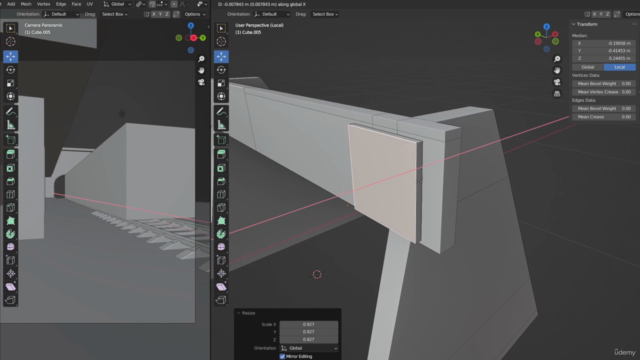Select Loop Cut tool in right viewport
The height and width of the screenshot is (360, 640).
[221, 194]
